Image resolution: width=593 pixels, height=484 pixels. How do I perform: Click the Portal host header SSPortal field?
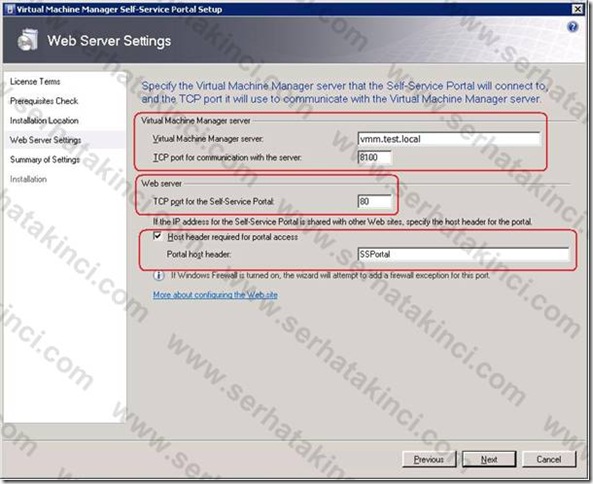click(x=463, y=254)
